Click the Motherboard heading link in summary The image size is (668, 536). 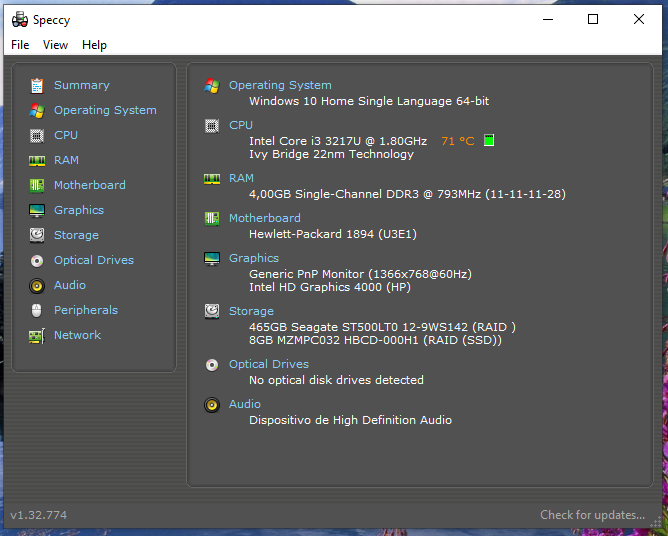pyautogui.click(x=265, y=218)
